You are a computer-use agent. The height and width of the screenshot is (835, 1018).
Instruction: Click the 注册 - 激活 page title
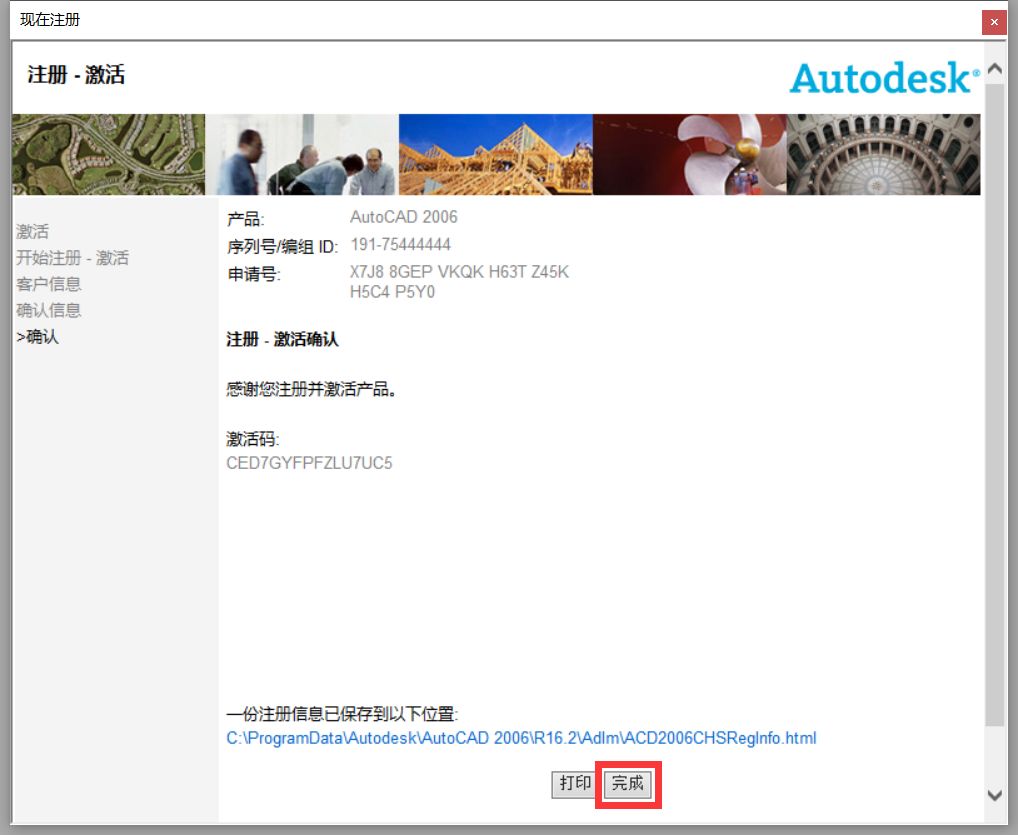click(x=76, y=75)
